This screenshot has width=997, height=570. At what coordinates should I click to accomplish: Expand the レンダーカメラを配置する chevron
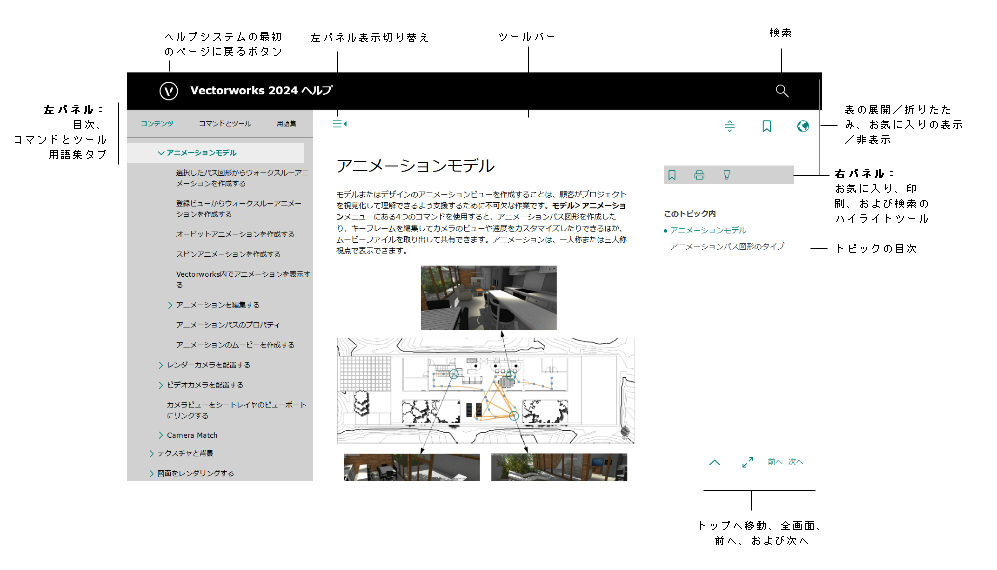161,365
